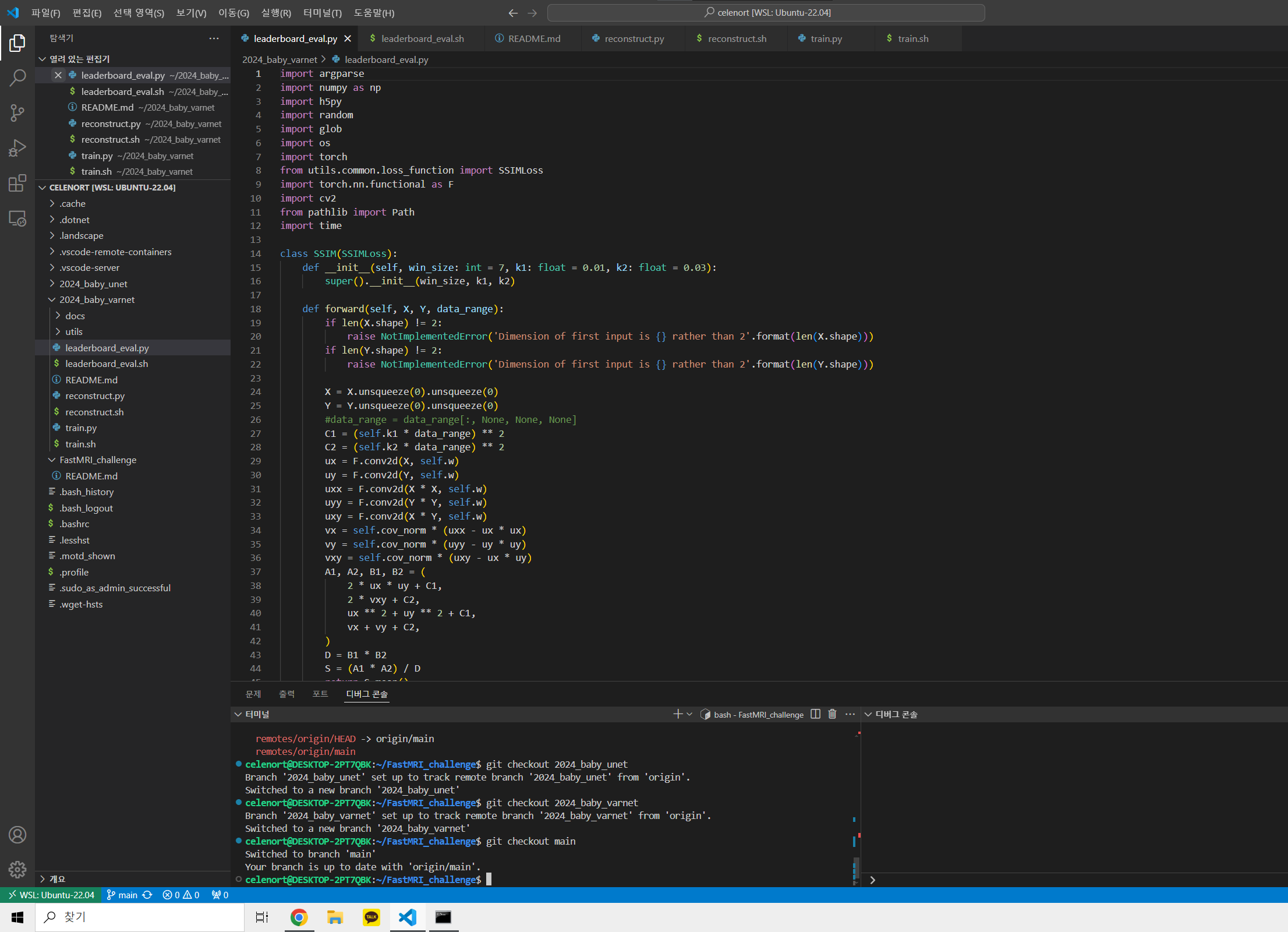Viewport: 1288px width, 932px height.
Task: Collapse the 터미널 panel section
Action: [238, 714]
